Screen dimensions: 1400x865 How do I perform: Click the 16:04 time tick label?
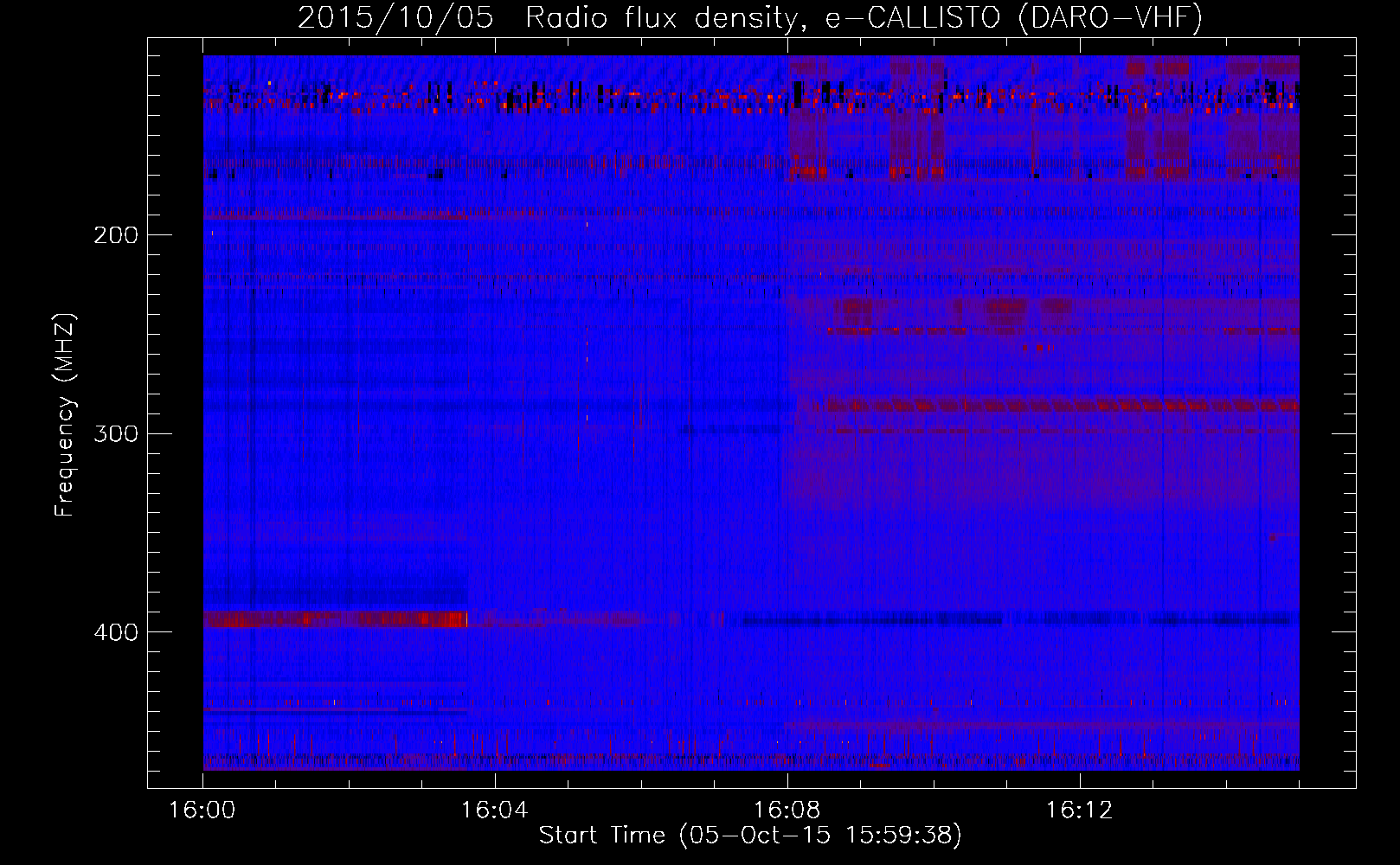494,811
